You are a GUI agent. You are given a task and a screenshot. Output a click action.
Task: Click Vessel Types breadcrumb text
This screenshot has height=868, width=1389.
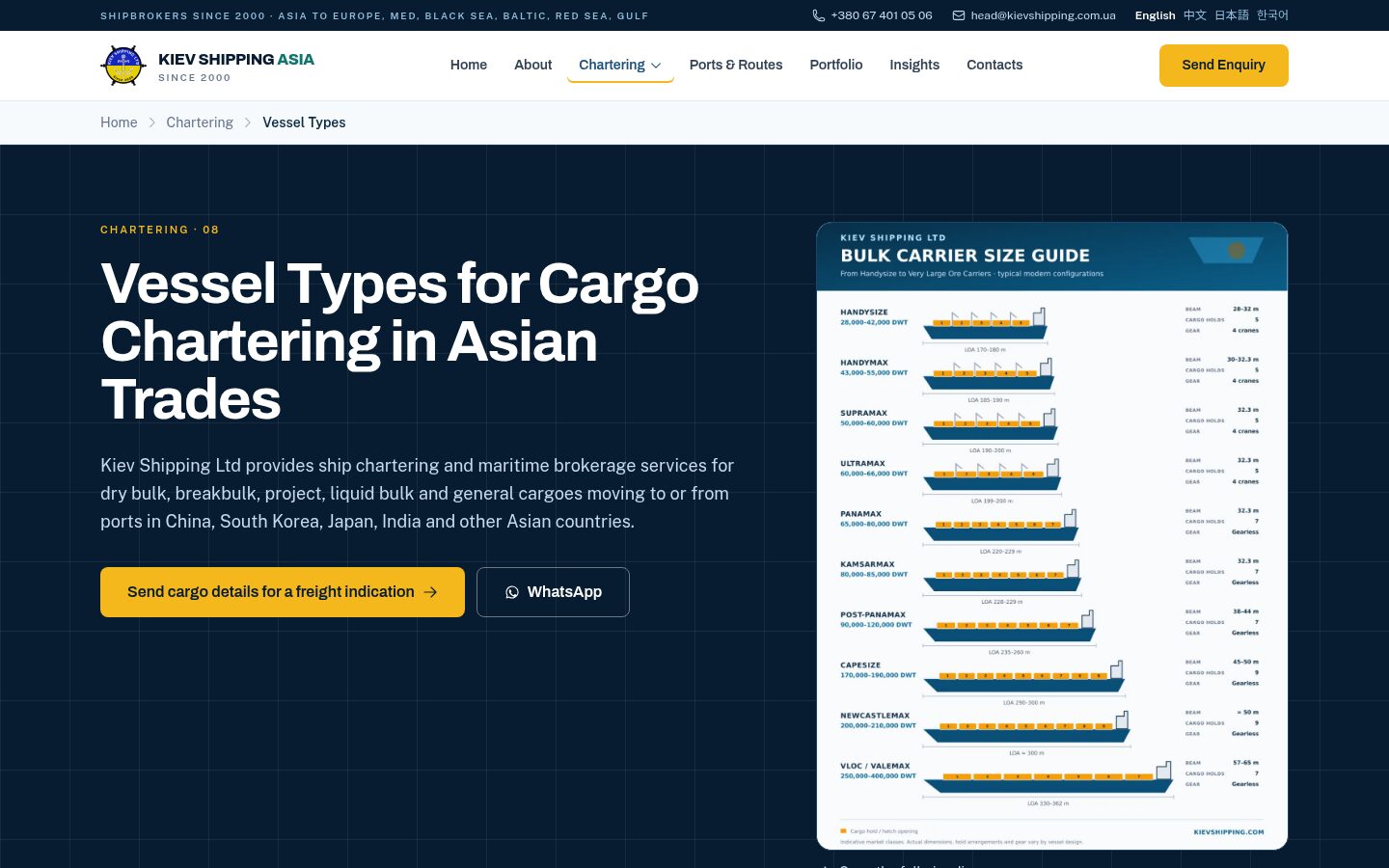(304, 122)
